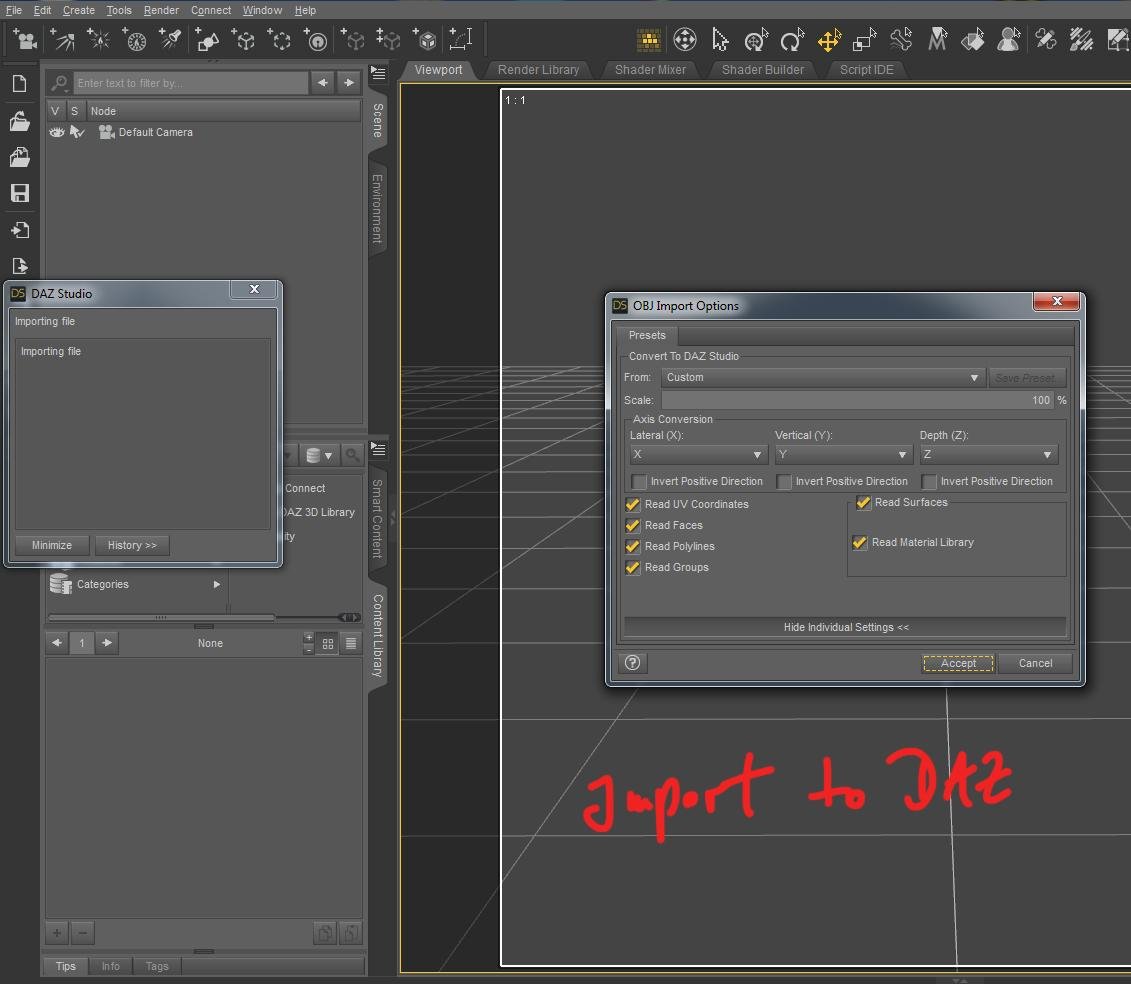
Task: Collapse with Hide Individual Settings
Action: coord(845,627)
